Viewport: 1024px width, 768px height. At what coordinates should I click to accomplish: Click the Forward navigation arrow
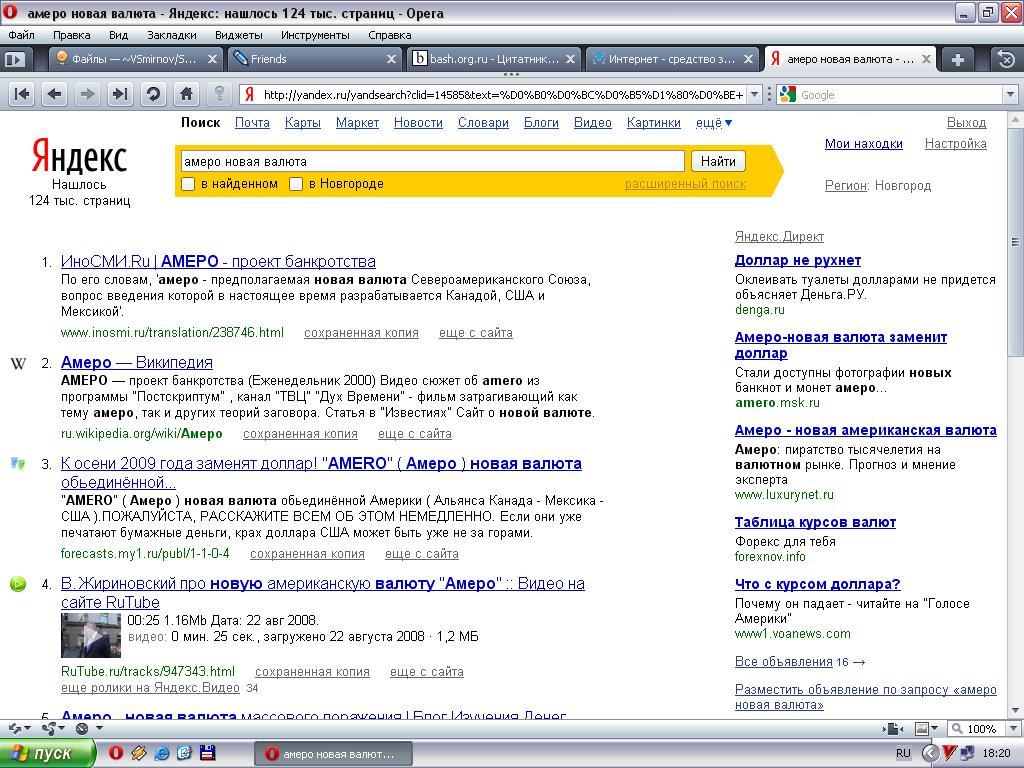[87, 95]
